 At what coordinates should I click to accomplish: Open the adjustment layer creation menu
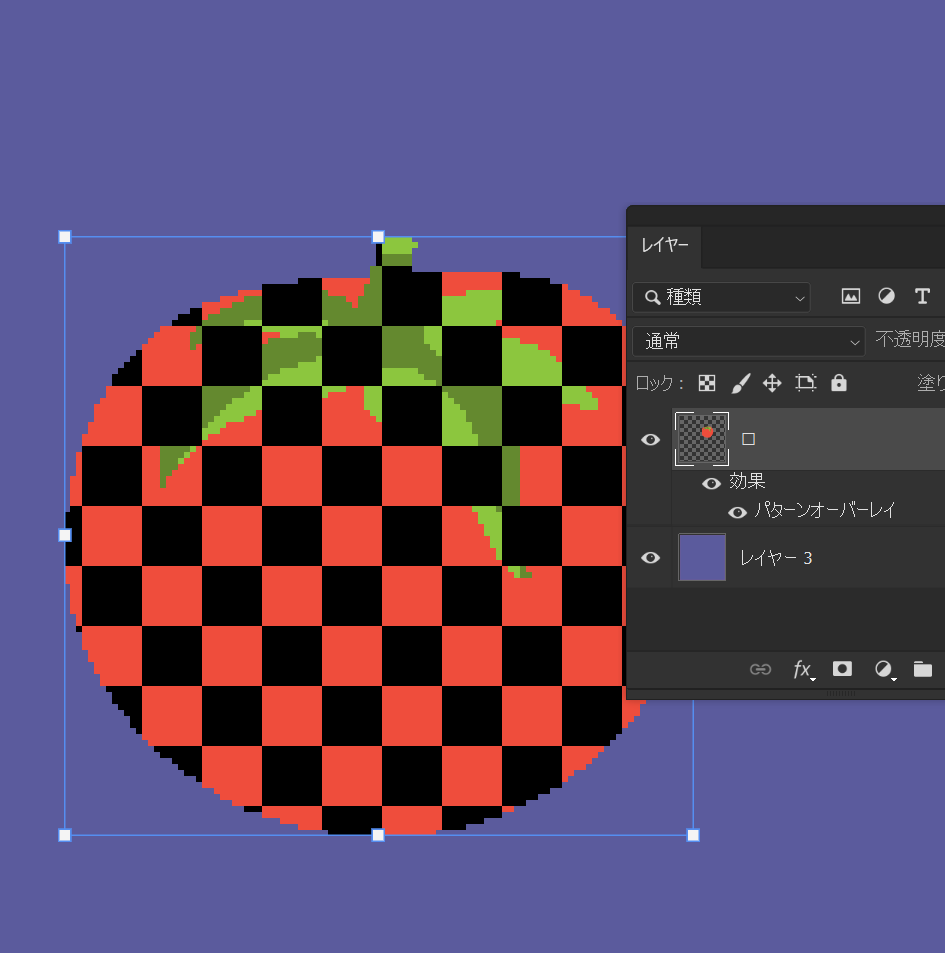point(884,669)
